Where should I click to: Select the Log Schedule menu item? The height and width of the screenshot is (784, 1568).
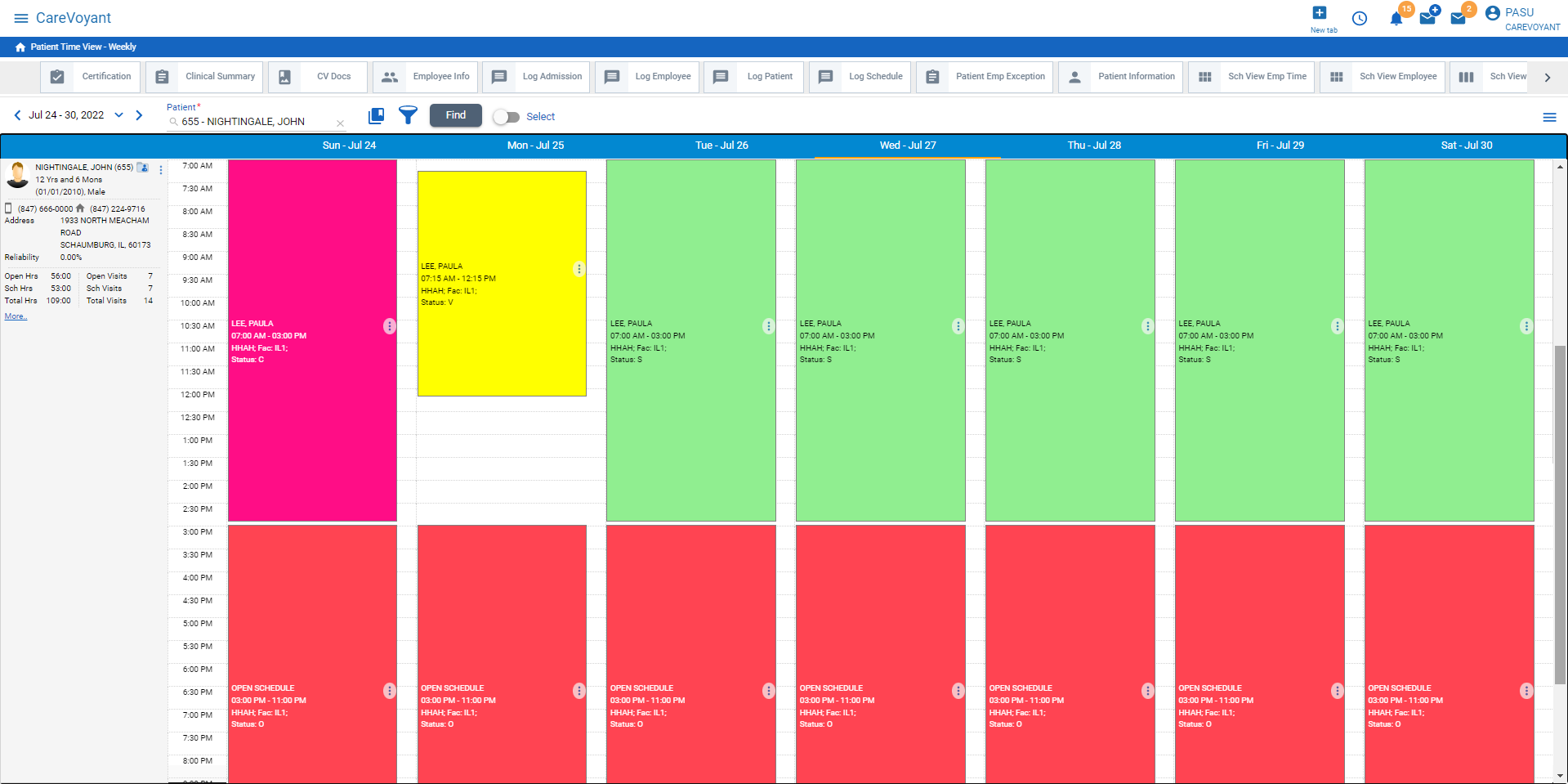pyautogui.click(x=875, y=76)
